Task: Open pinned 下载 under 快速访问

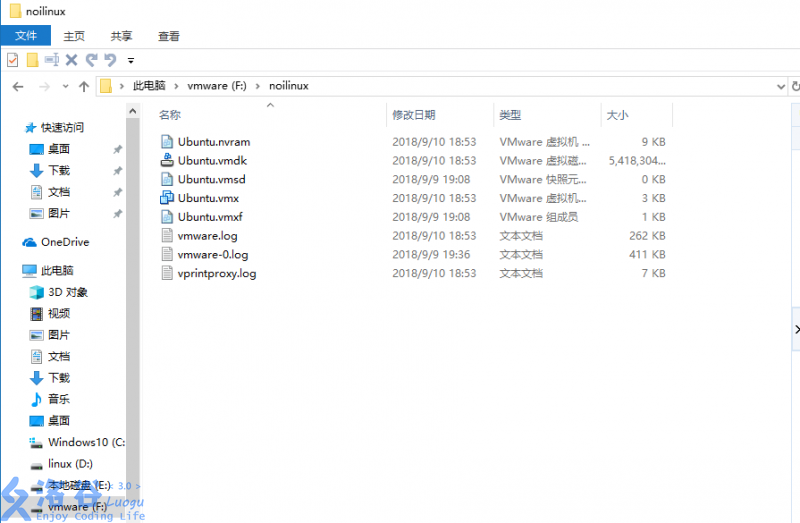Action: pyautogui.click(x=59, y=170)
